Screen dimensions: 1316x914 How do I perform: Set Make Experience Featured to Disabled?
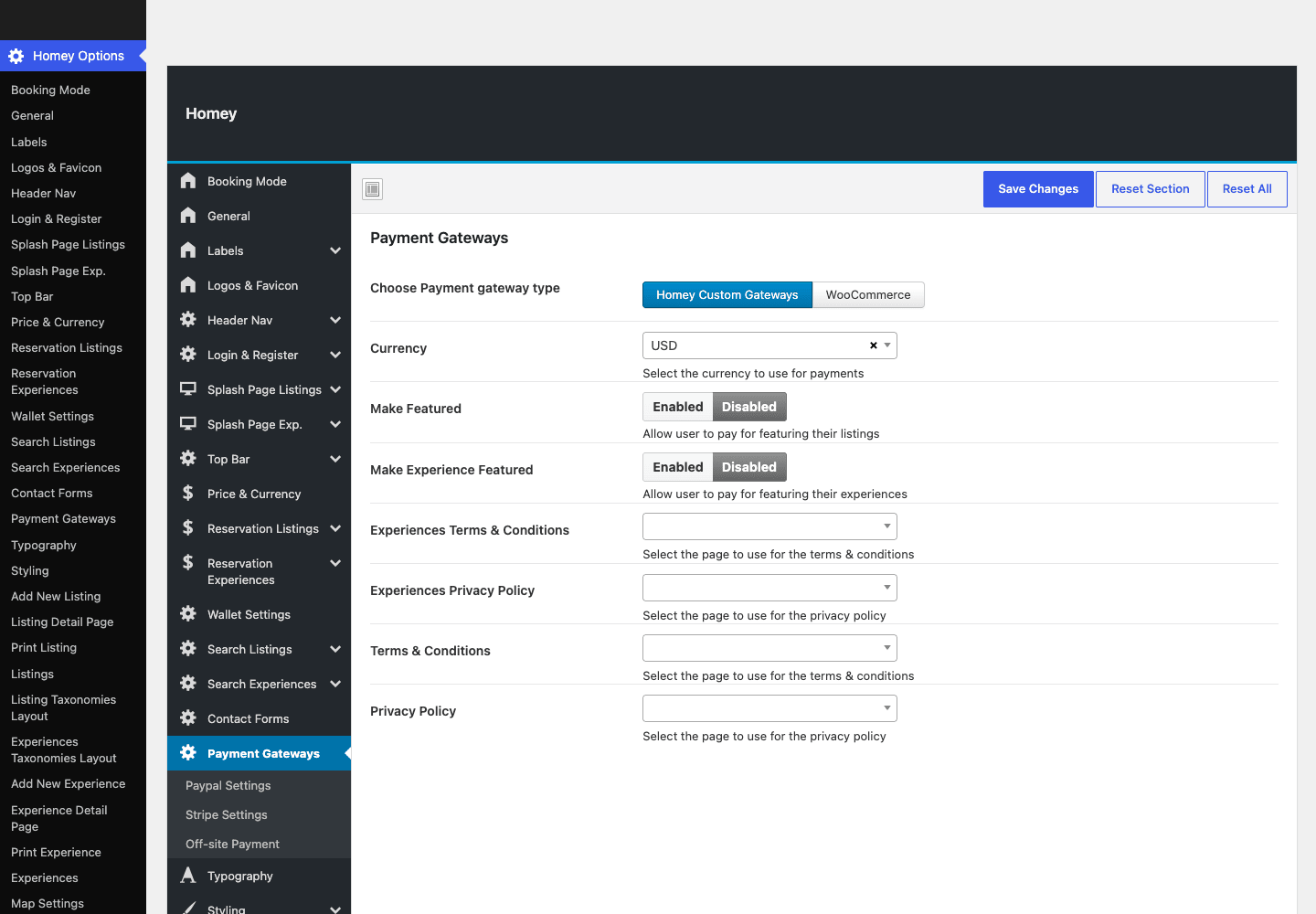coord(749,467)
